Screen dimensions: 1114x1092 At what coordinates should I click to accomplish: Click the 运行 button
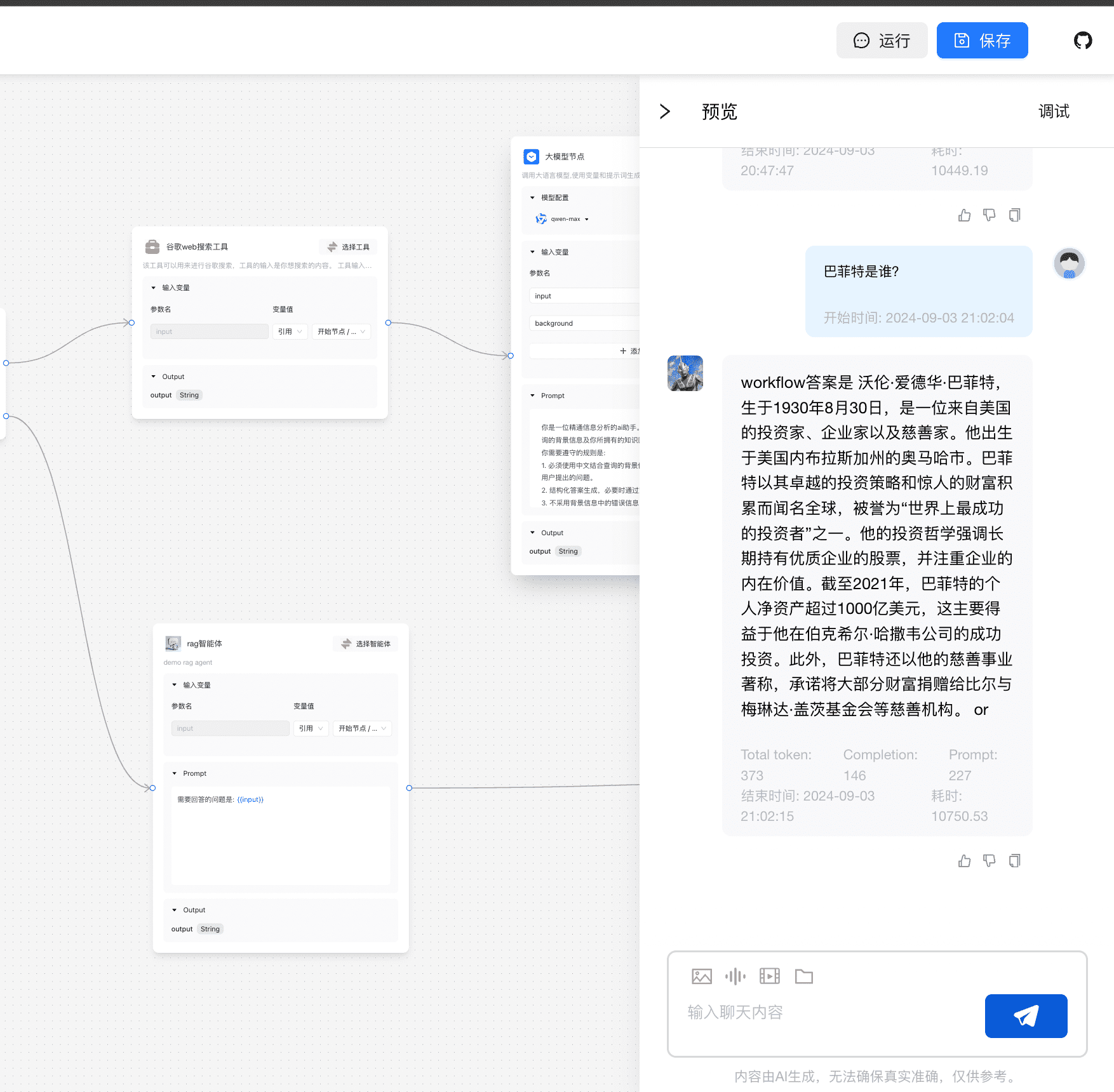click(882, 40)
